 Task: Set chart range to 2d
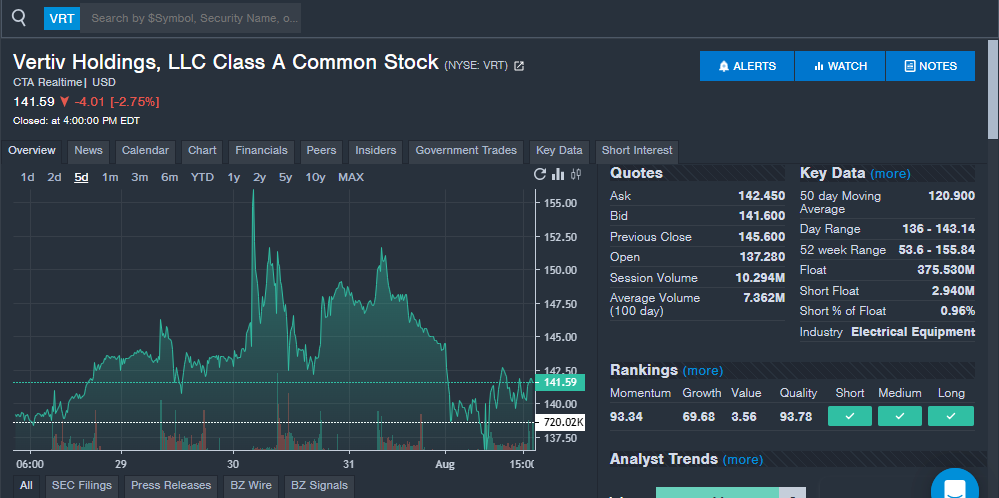point(54,177)
